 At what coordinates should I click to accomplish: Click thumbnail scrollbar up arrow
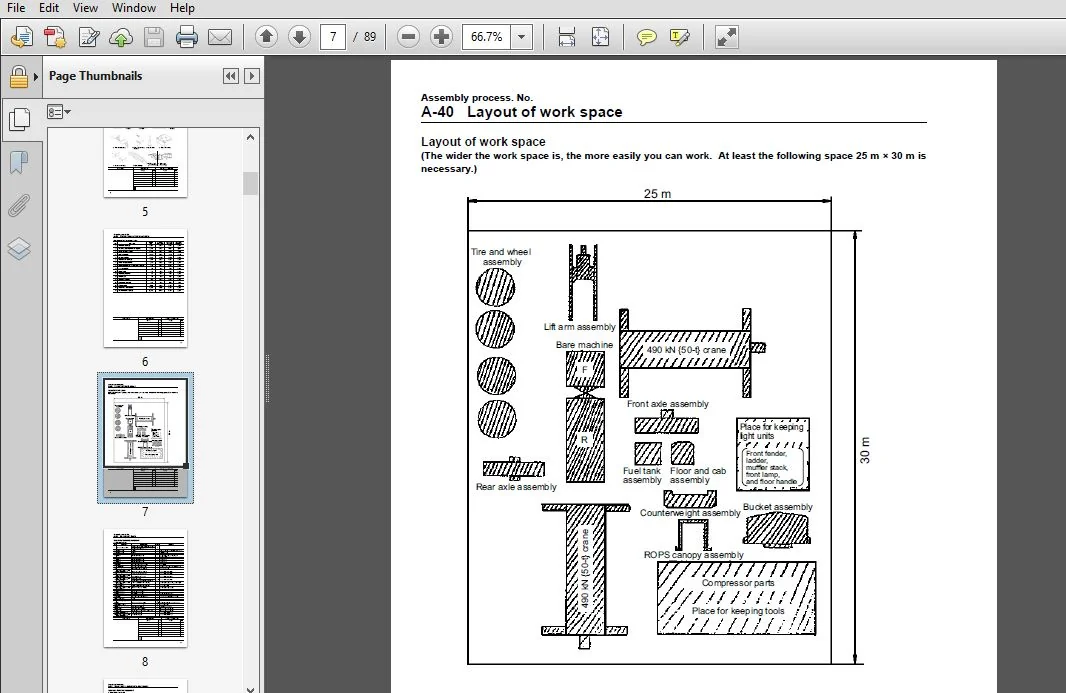click(x=250, y=137)
